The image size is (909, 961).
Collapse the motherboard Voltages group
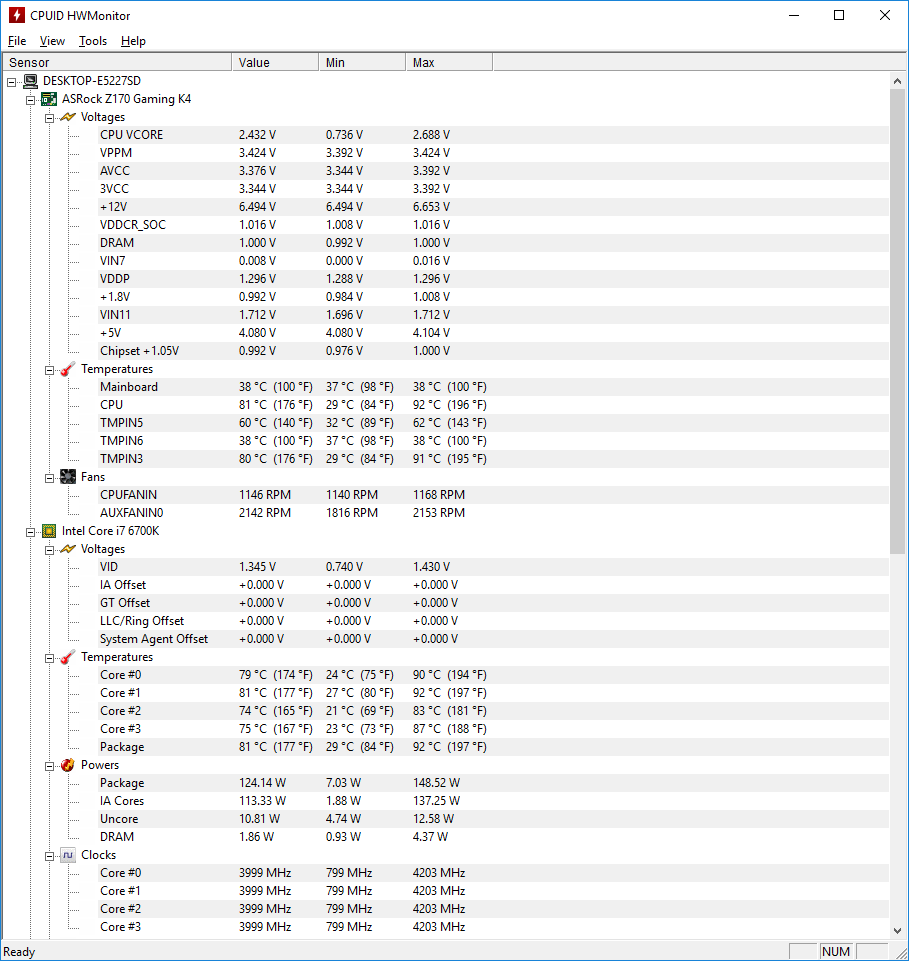pos(49,118)
